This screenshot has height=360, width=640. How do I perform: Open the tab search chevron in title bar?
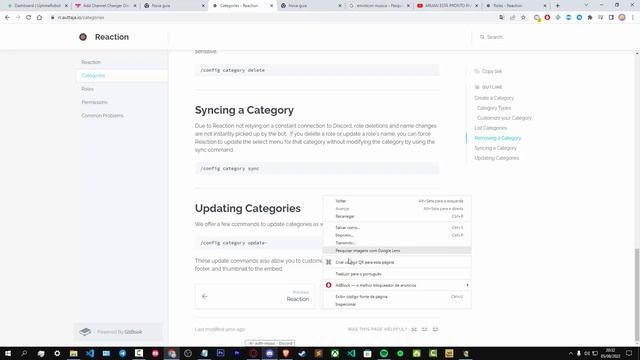pyautogui.click(x=586, y=5)
